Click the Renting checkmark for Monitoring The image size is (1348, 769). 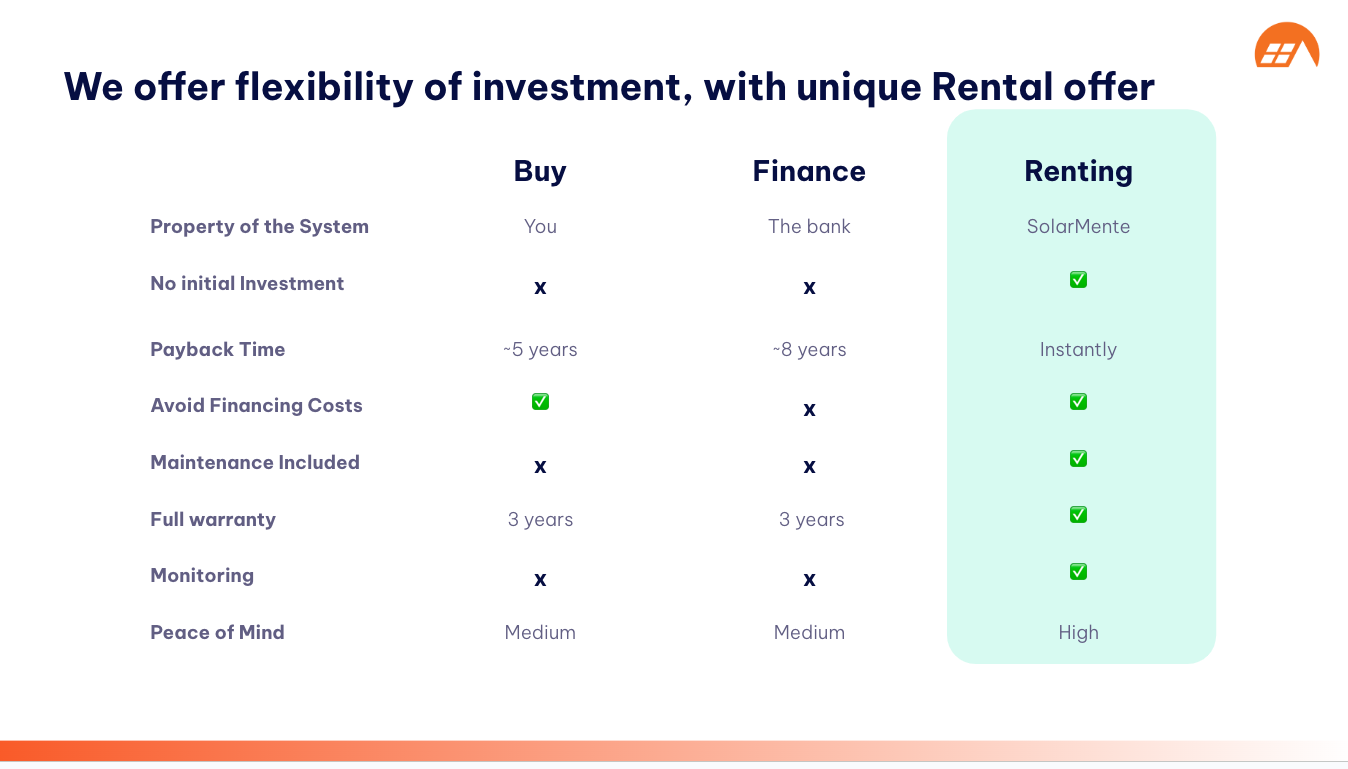[1078, 572]
